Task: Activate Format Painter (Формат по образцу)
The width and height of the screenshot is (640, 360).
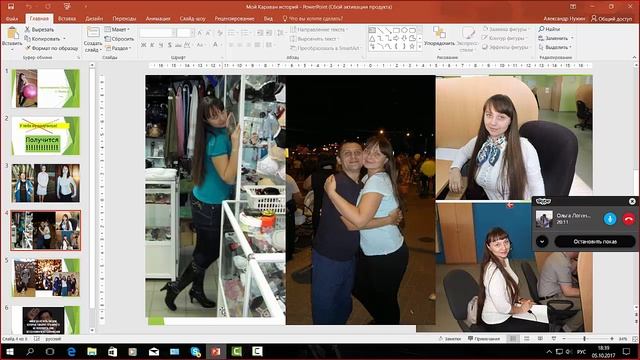Action: point(51,48)
